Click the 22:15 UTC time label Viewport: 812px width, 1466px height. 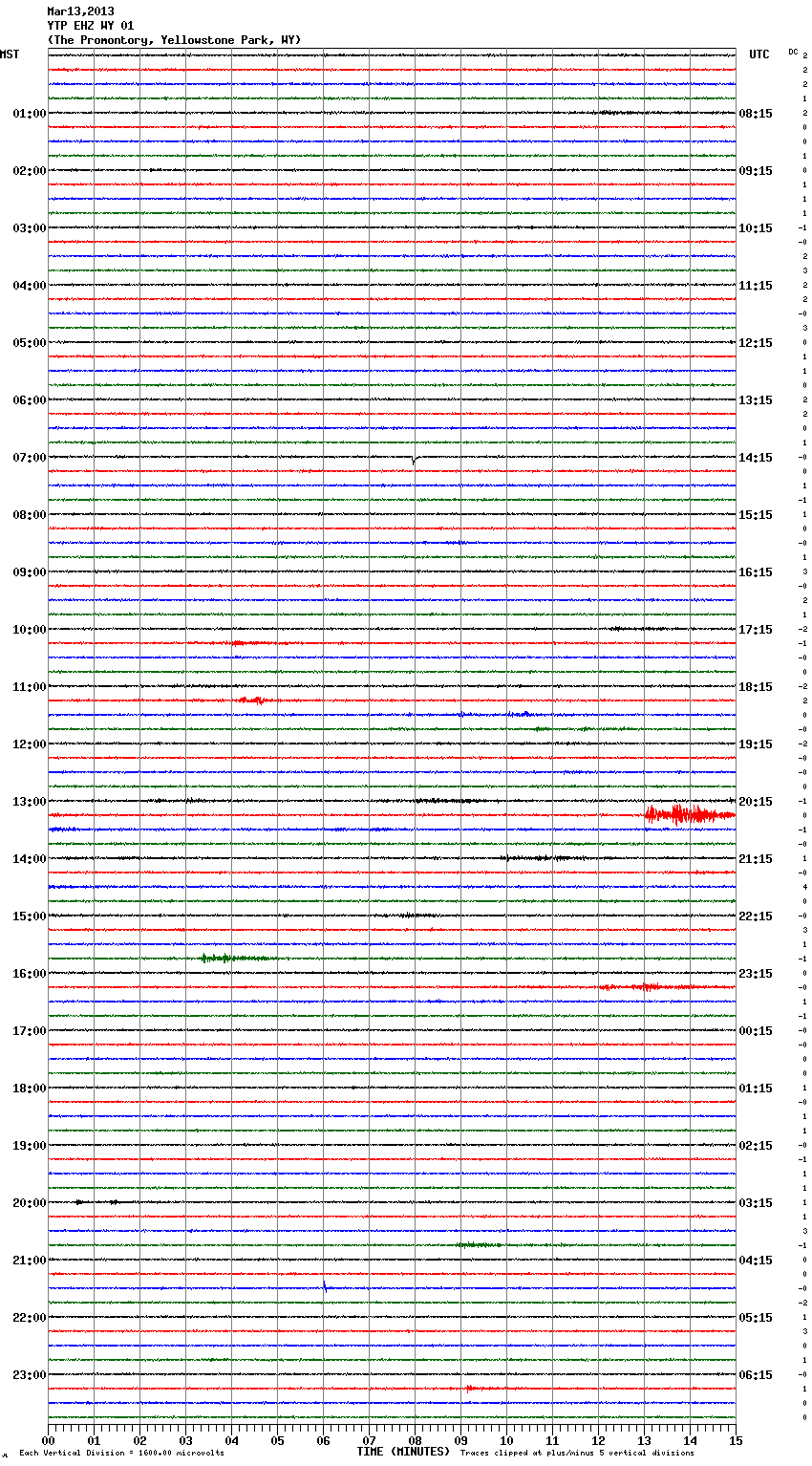(x=756, y=916)
